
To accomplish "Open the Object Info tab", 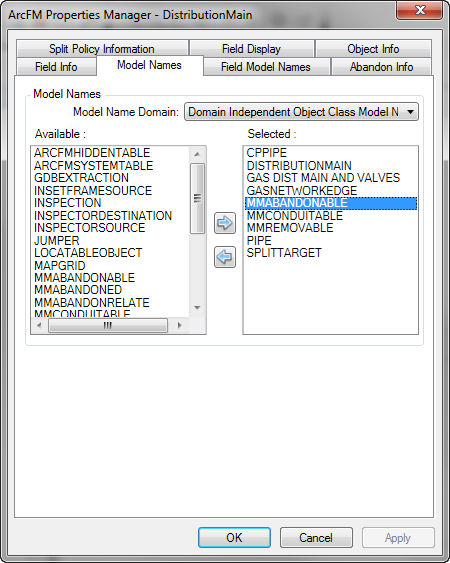I will 373,48.
